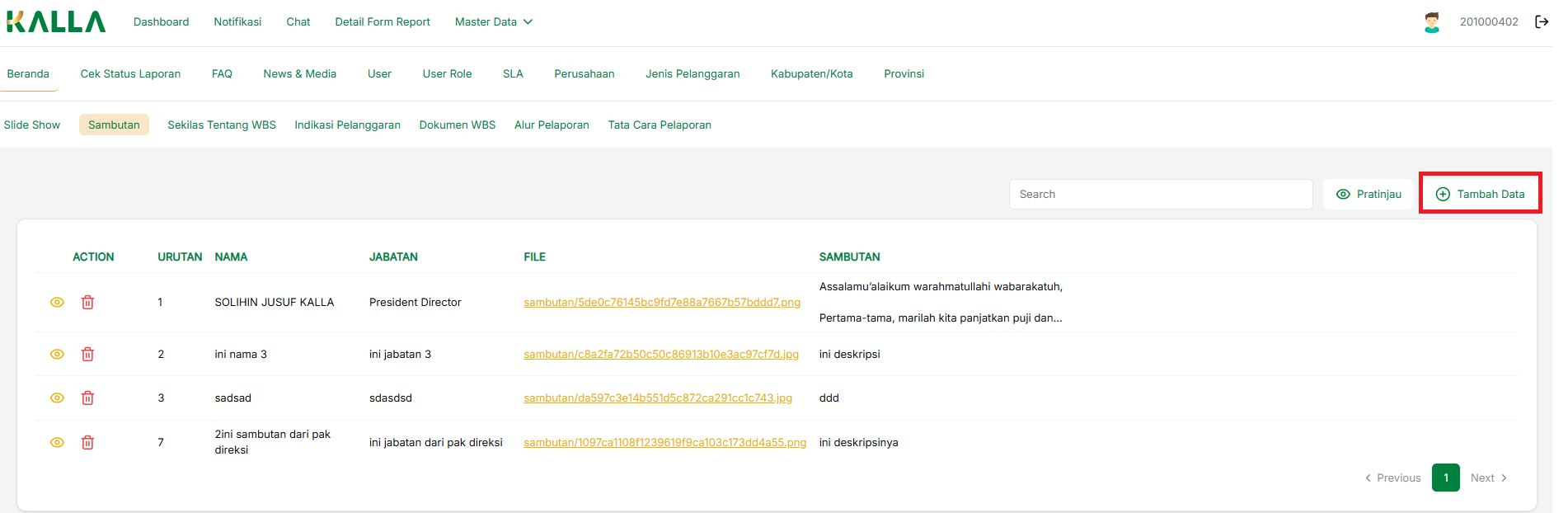This screenshot has width=1568, height=513.
Task: Delete the SOLIHIN JUSUF KALLA row
Action: click(x=87, y=303)
